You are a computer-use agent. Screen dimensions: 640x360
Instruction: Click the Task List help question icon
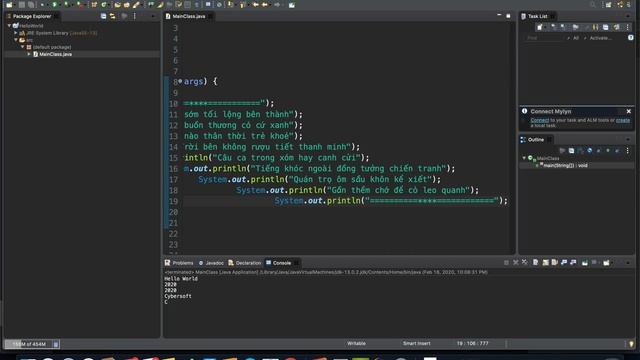tap(631, 38)
